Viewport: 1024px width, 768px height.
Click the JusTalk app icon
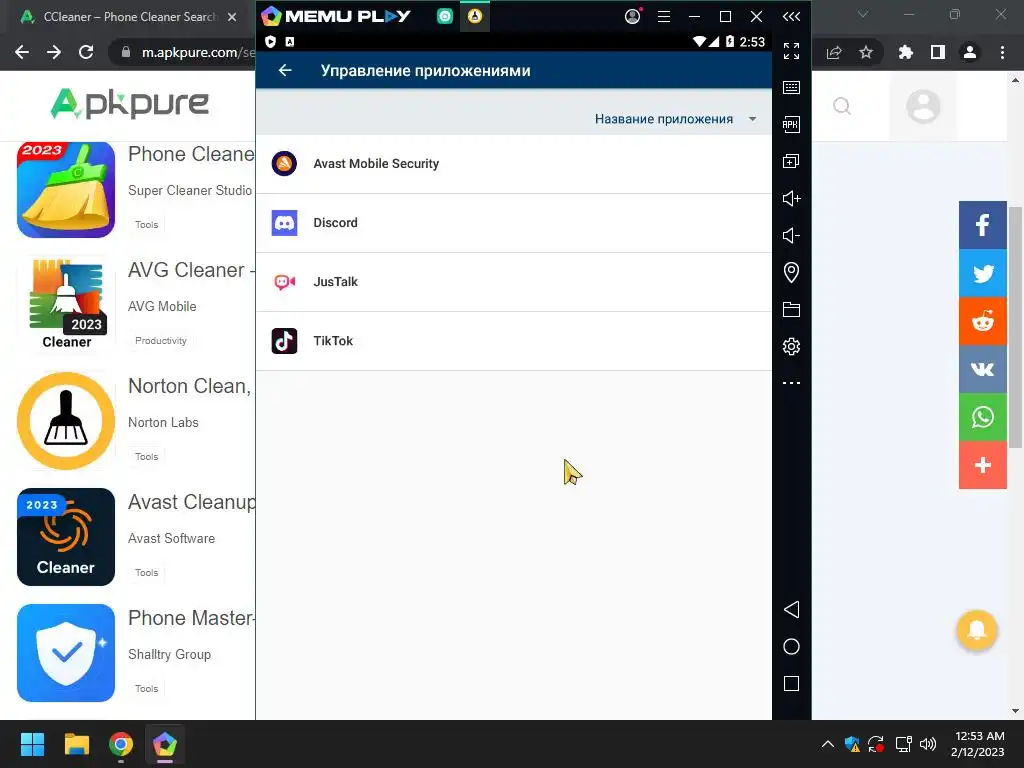(x=284, y=282)
